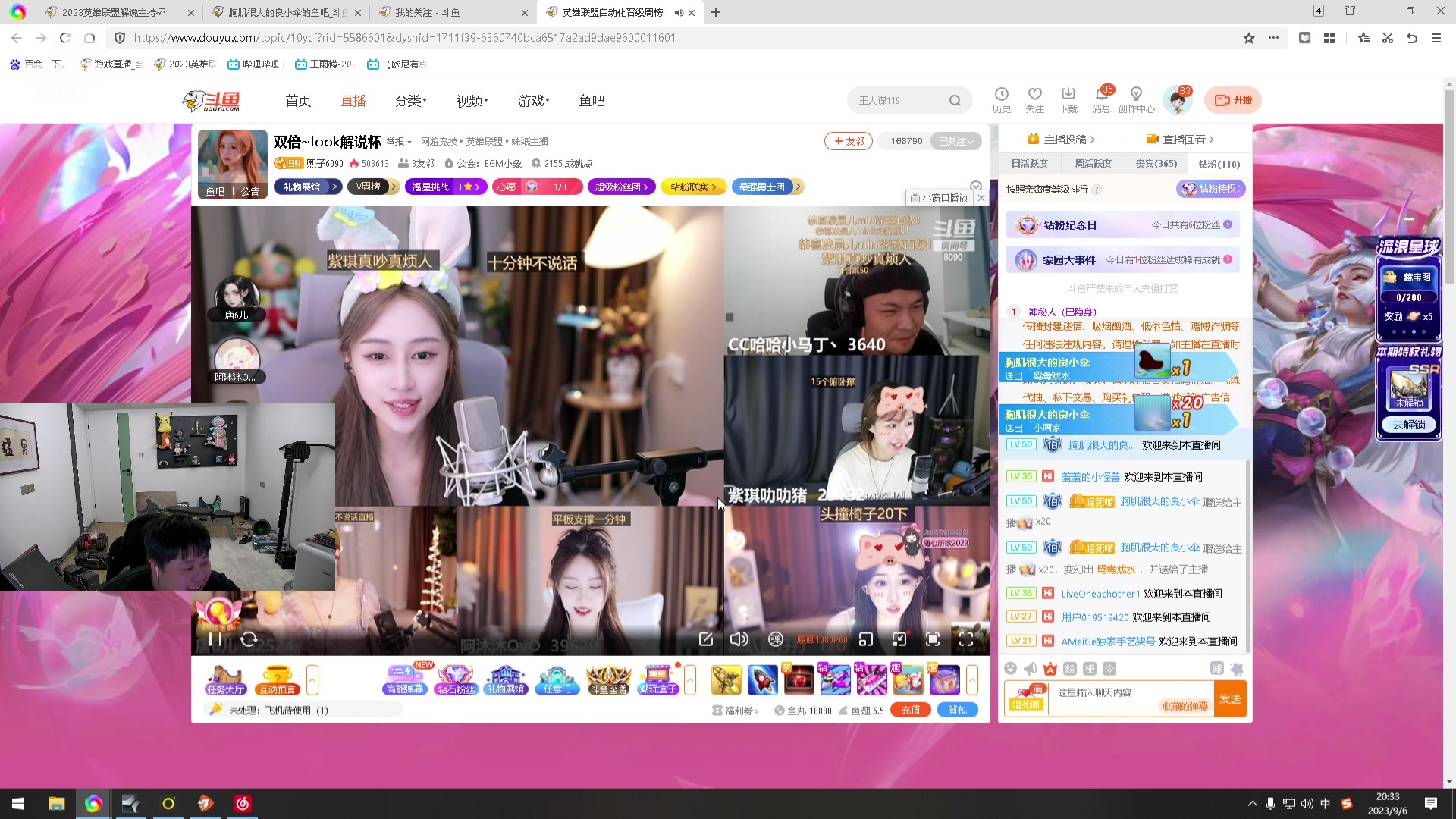
Task: Expand gift list arrow right of gifts
Action: 971,679
